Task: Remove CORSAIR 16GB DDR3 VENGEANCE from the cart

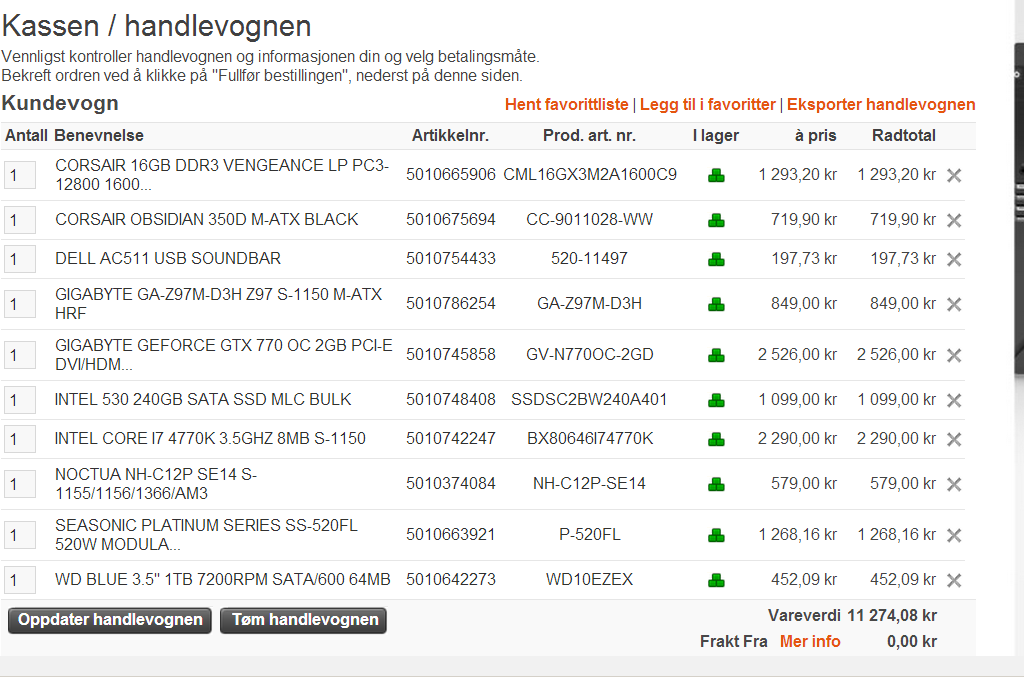Action: [x=954, y=176]
